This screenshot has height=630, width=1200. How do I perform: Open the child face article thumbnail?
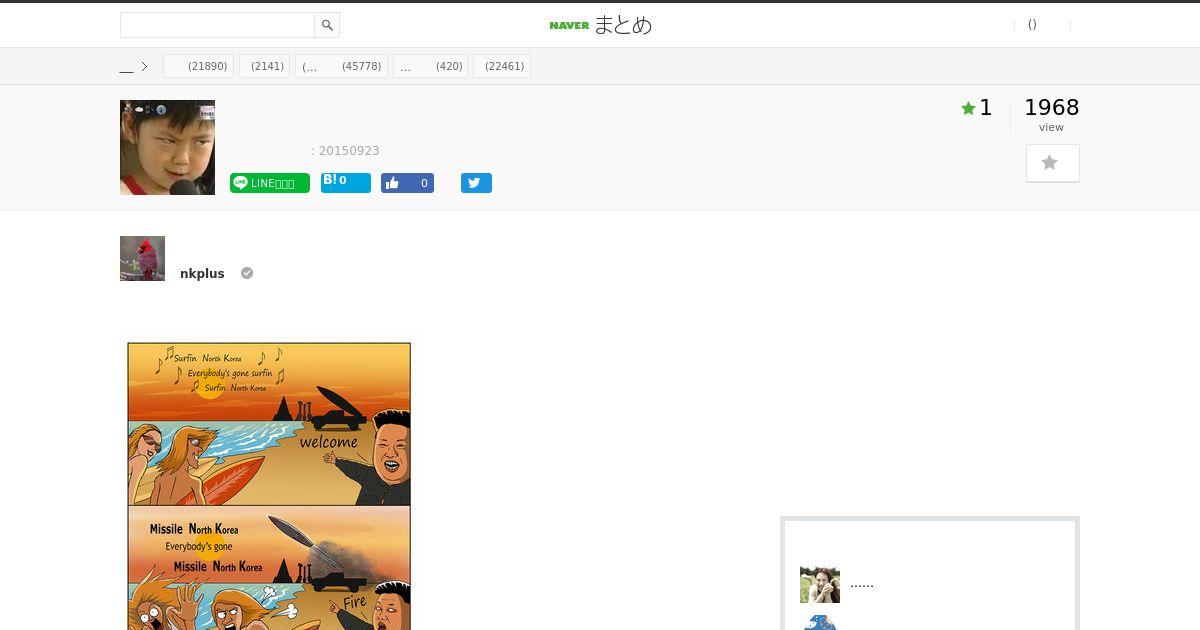click(x=167, y=147)
